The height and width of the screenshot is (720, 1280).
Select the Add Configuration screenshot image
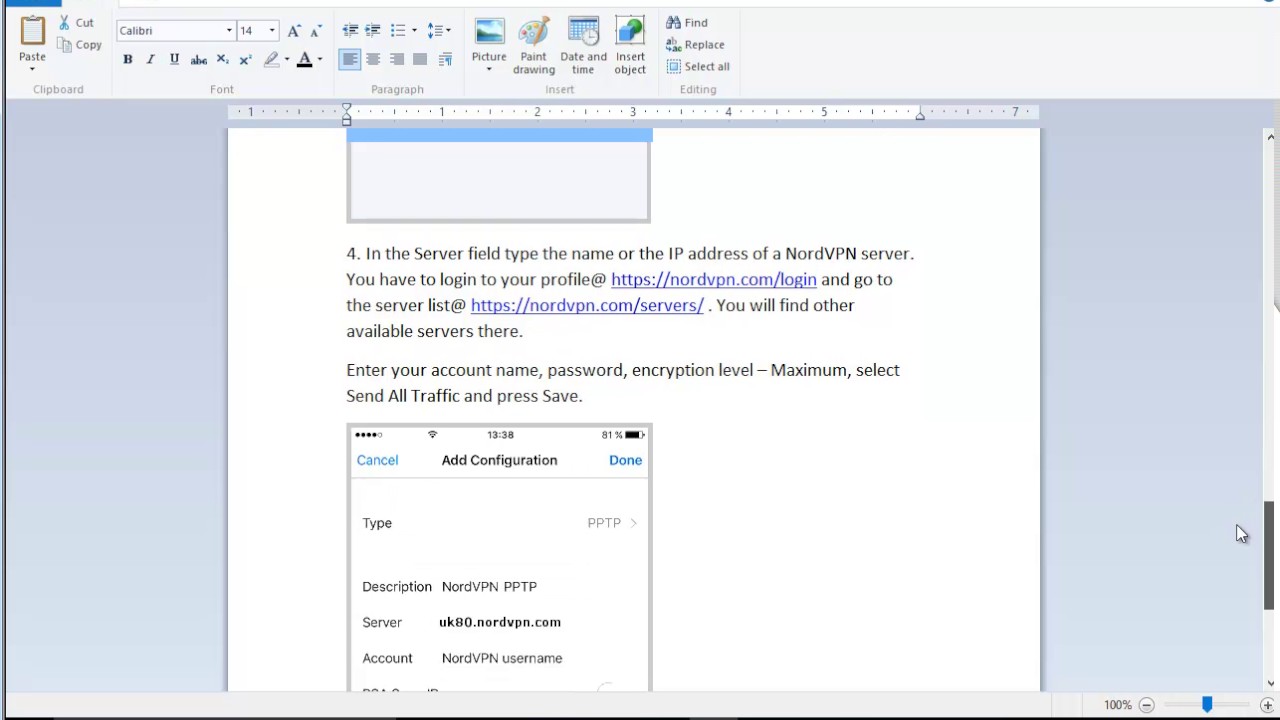[x=499, y=557]
